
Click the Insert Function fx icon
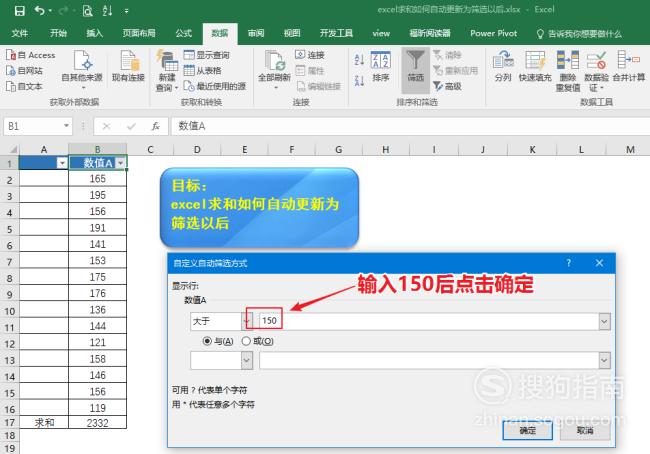[x=156, y=126]
